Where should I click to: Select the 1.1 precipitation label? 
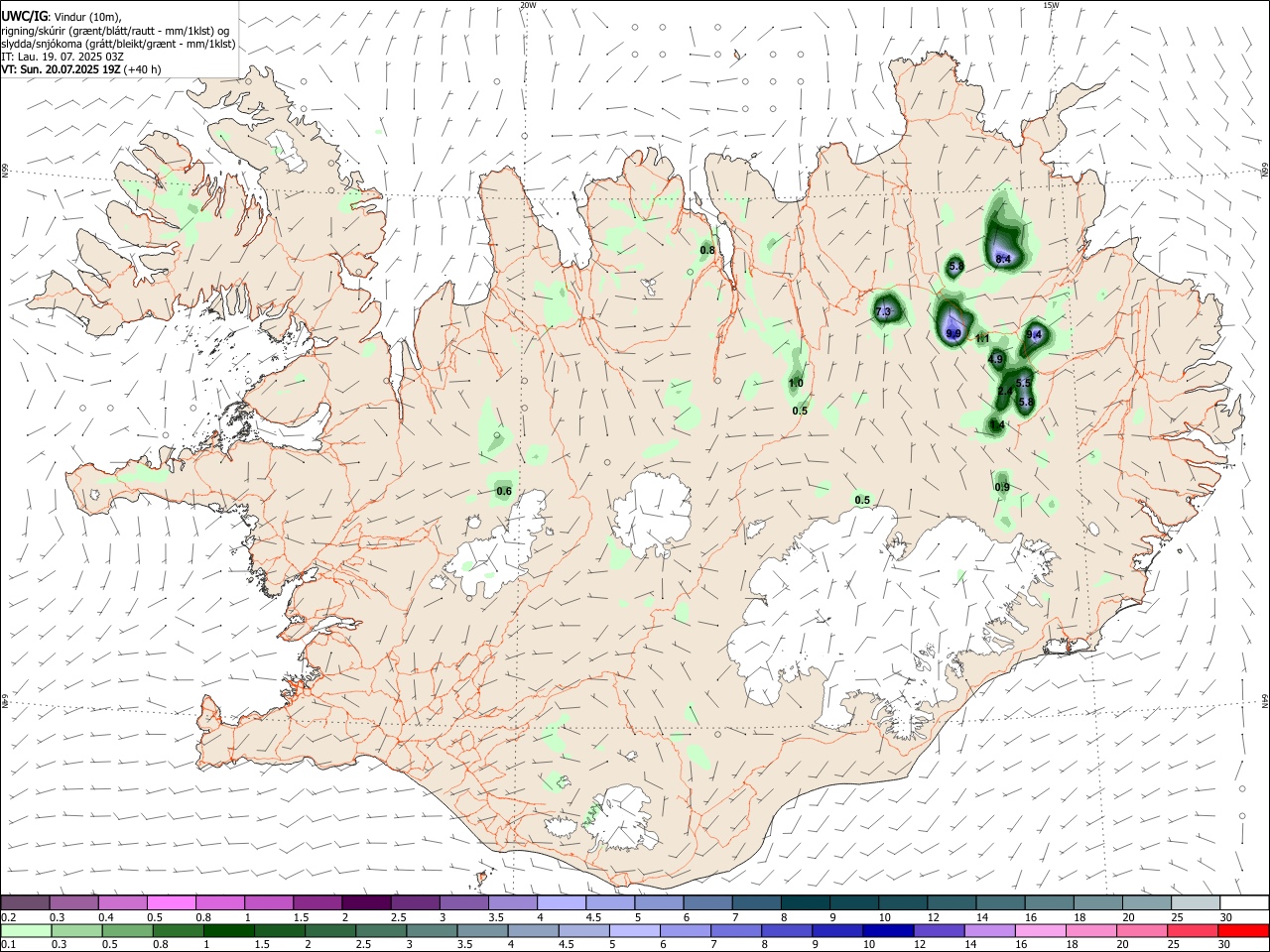[x=983, y=339]
